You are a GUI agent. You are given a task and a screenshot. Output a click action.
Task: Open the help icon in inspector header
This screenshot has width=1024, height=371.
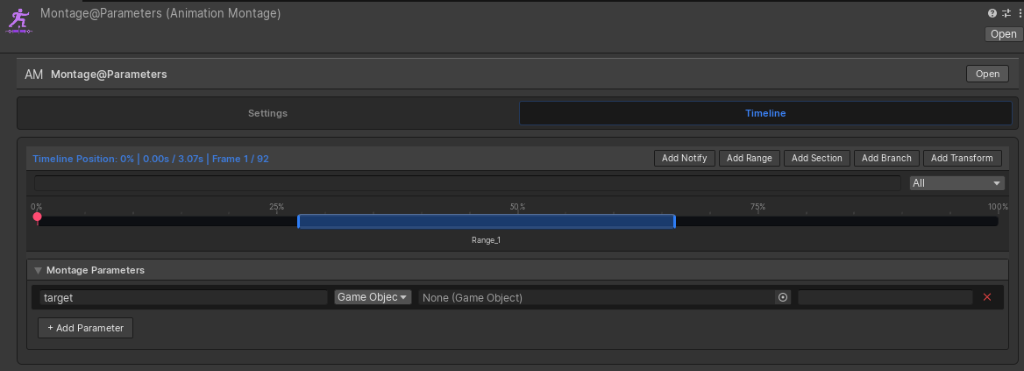point(993,13)
